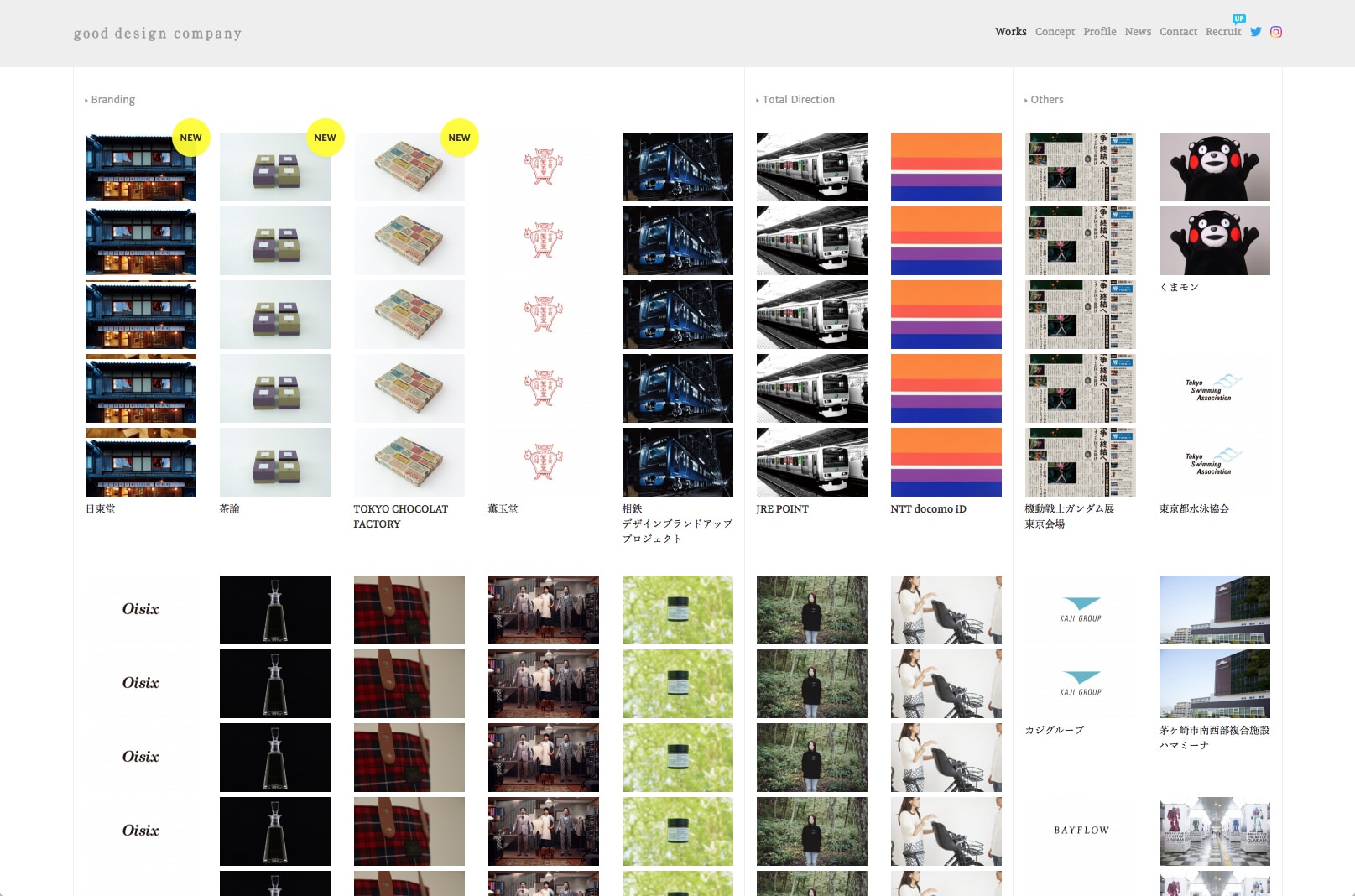
Task: Click orange-purple stripes tile directly above NTT docomo ID
Action: pyautogui.click(x=946, y=462)
